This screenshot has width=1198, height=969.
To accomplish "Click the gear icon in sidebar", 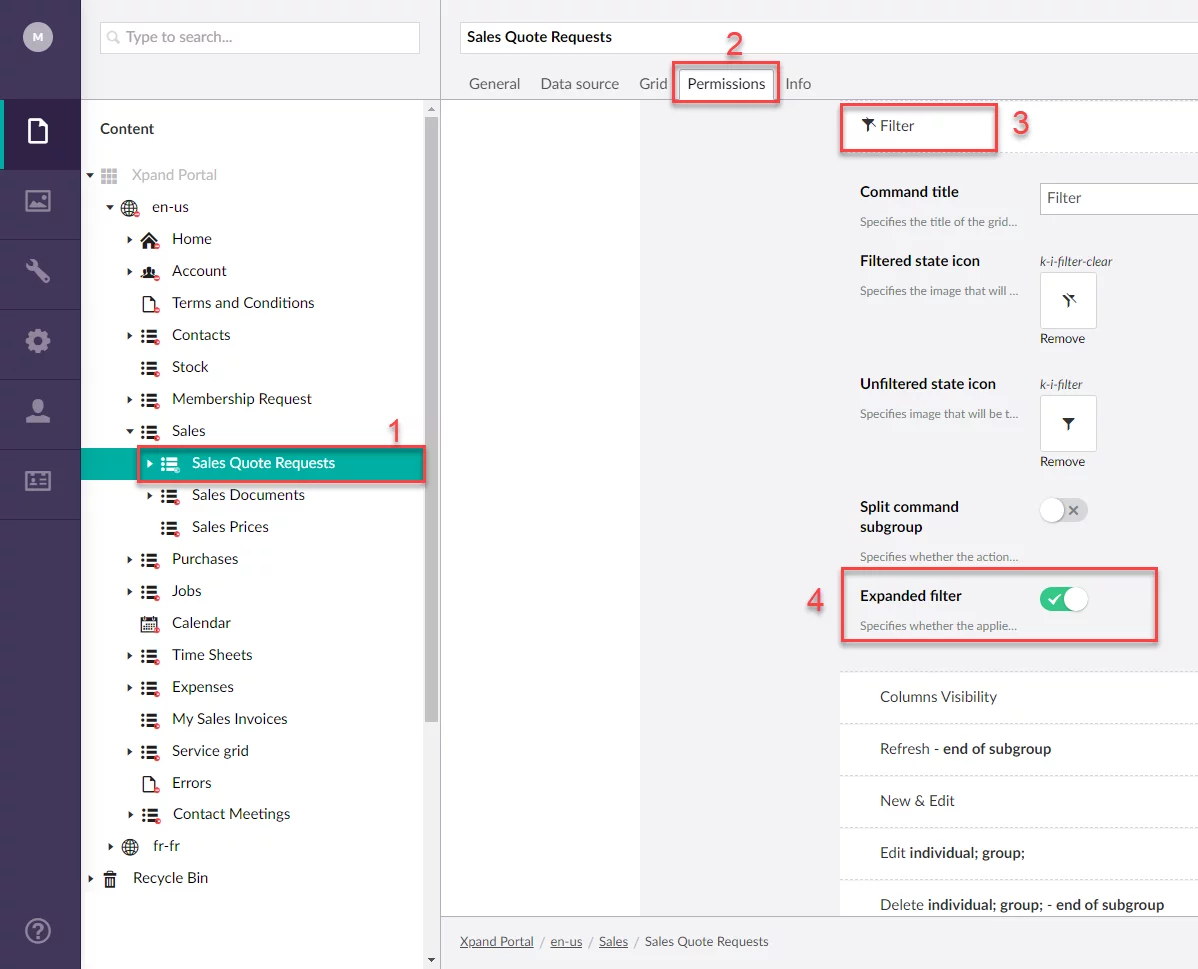I will point(38,341).
